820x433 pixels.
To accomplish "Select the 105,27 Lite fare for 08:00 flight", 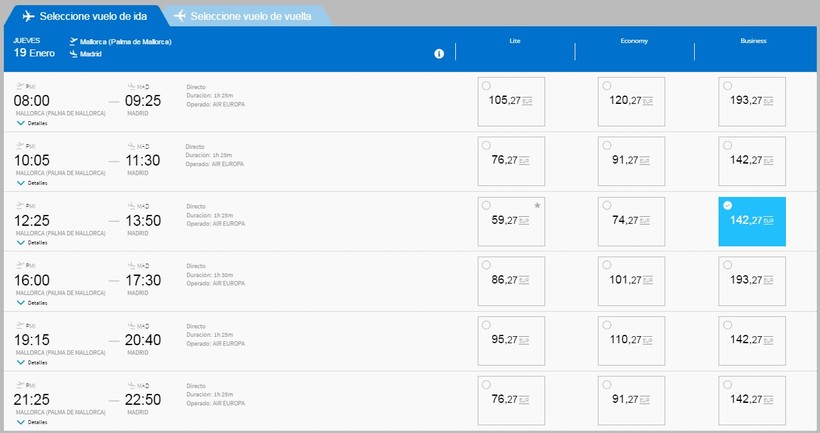I will (x=511, y=102).
